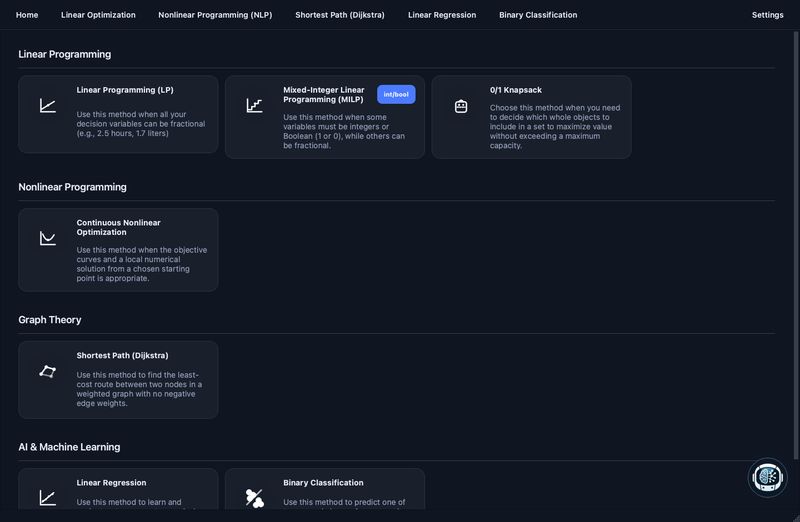Select the Mixed-Integer Linear Programming (MILP) title
800x522 pixels.
tap(324, 94)
